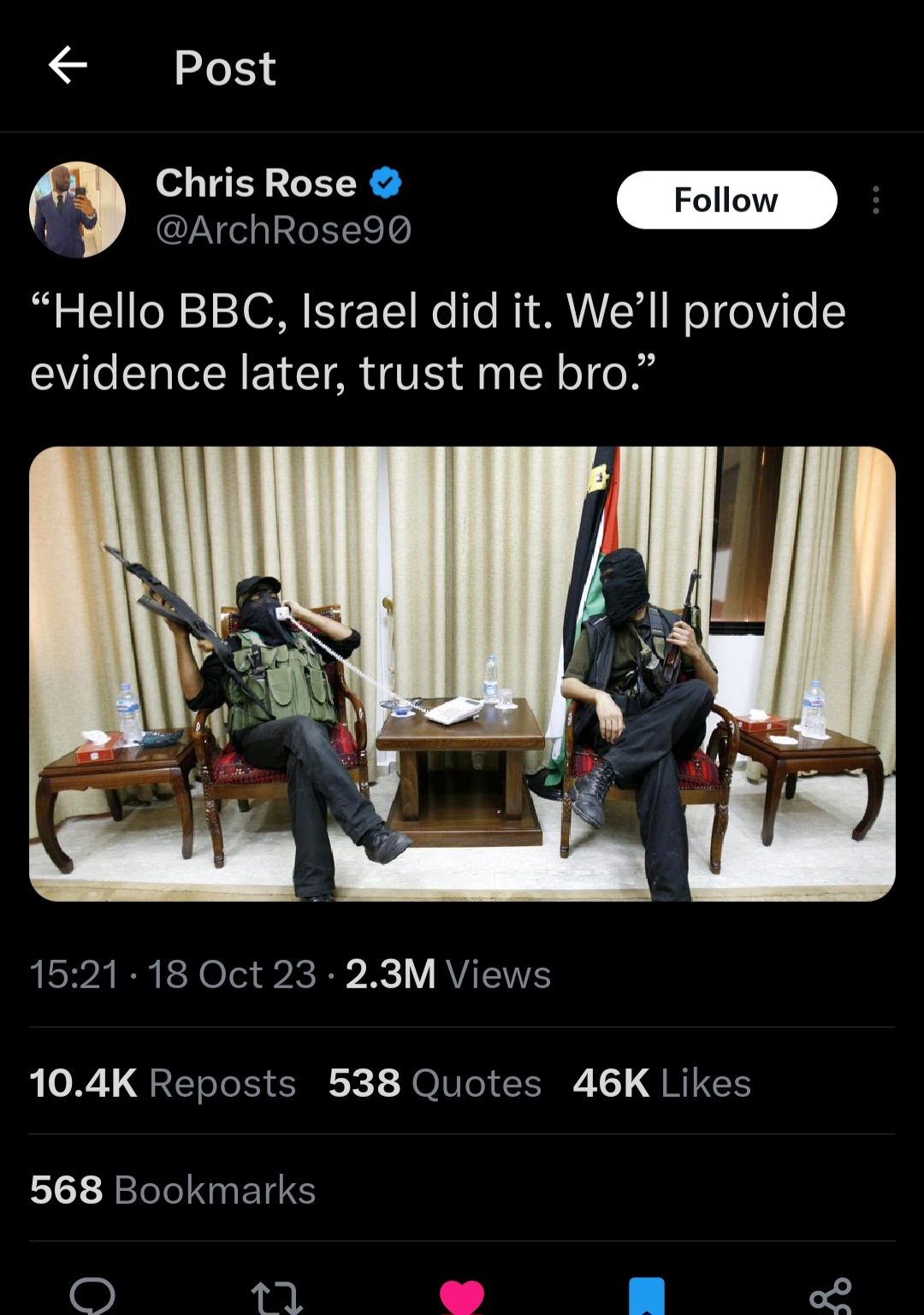Open the Chris Rose display name

pyautogui.click(x=256, y=182)
